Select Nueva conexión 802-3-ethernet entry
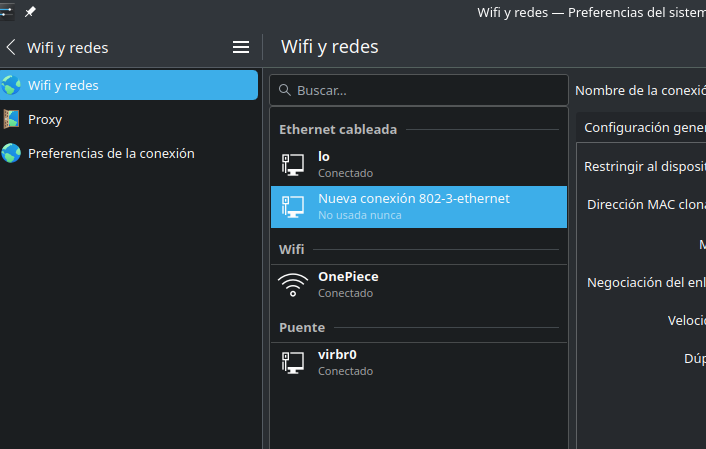Viewport: 706px width, 449px height. point(419,207)
